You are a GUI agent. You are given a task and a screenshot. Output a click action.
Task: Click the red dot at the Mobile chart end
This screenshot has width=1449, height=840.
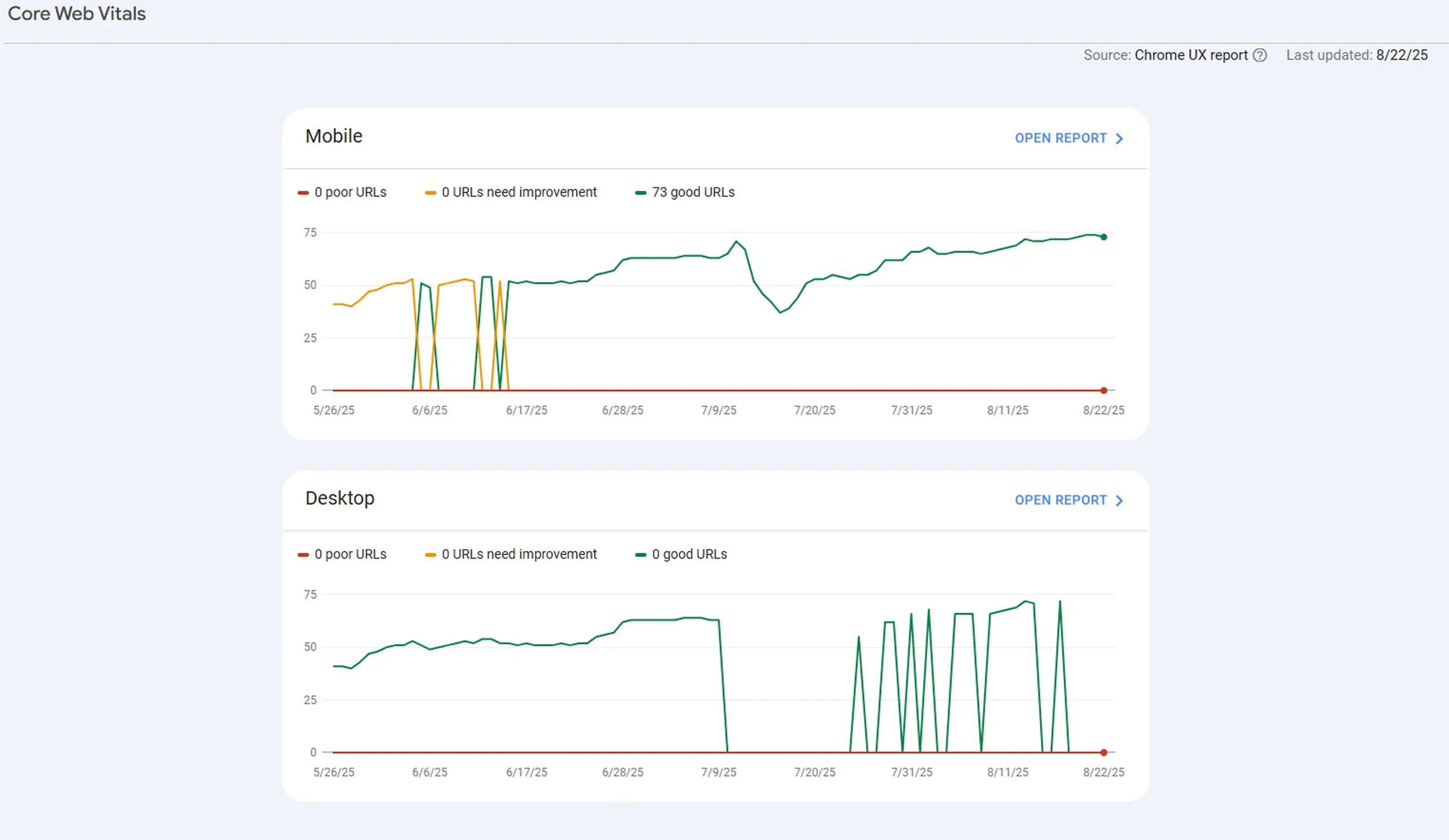1102,390
